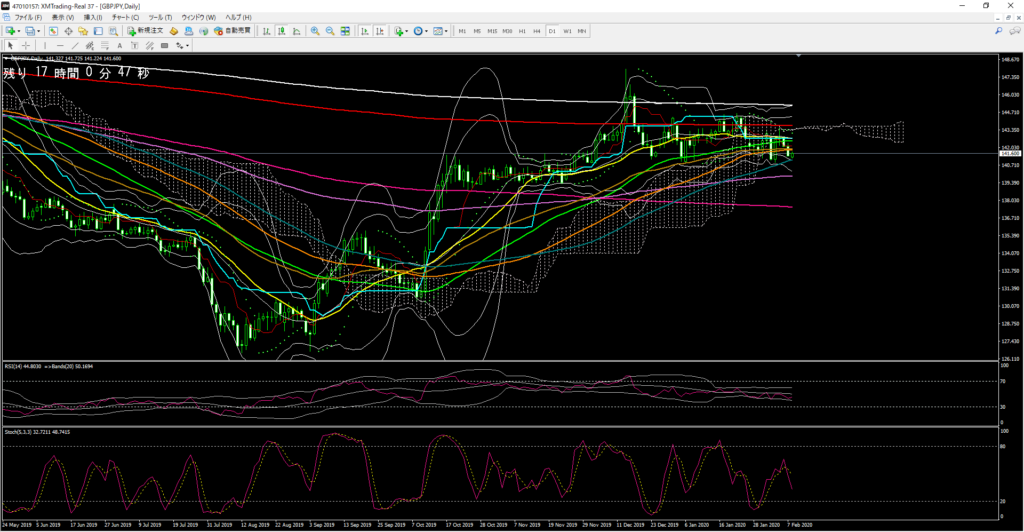
Task: Open the indicators list icon
Action: click(398, 31)
